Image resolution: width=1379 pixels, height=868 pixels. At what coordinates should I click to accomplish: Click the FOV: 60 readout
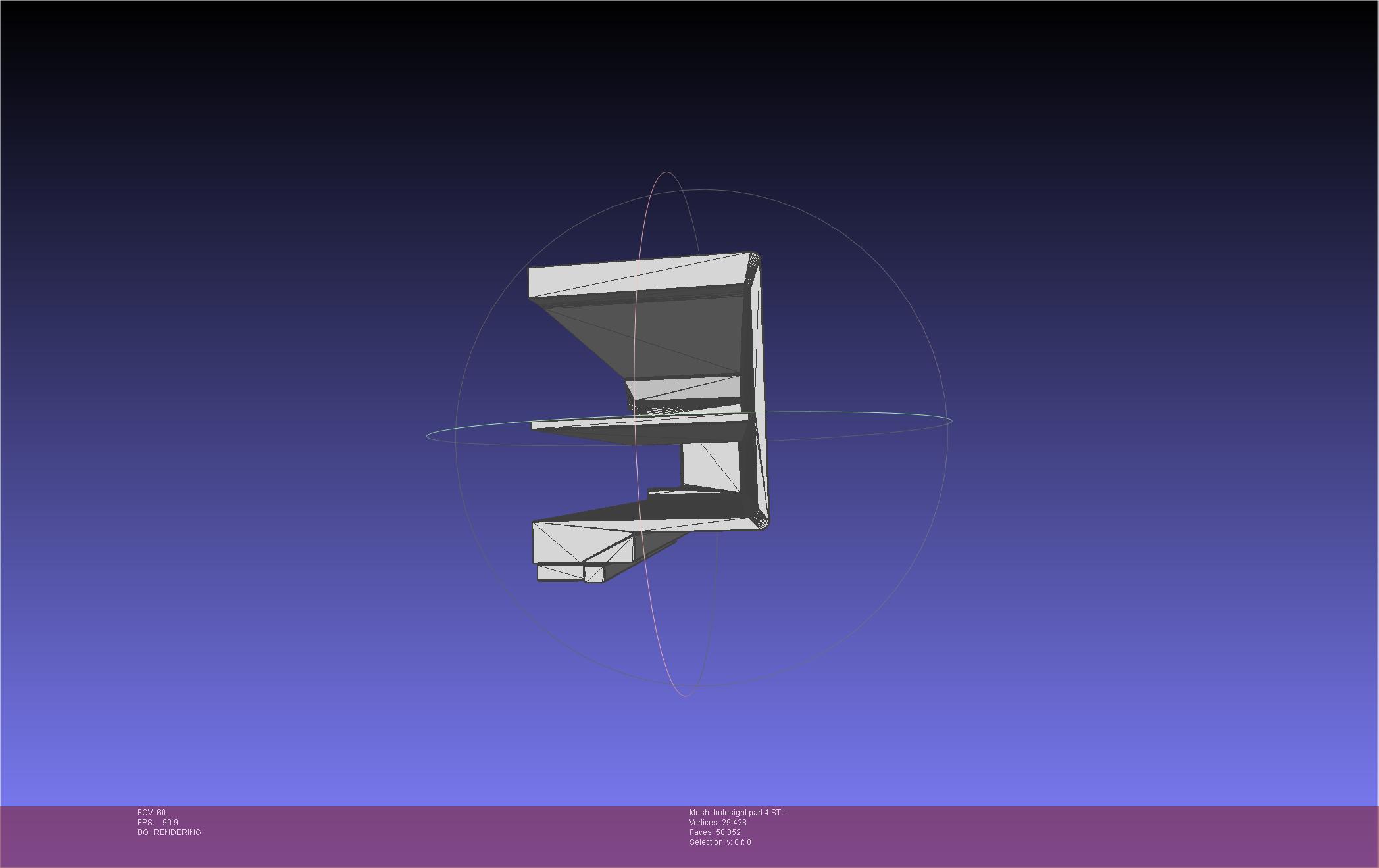click(151, 813)
